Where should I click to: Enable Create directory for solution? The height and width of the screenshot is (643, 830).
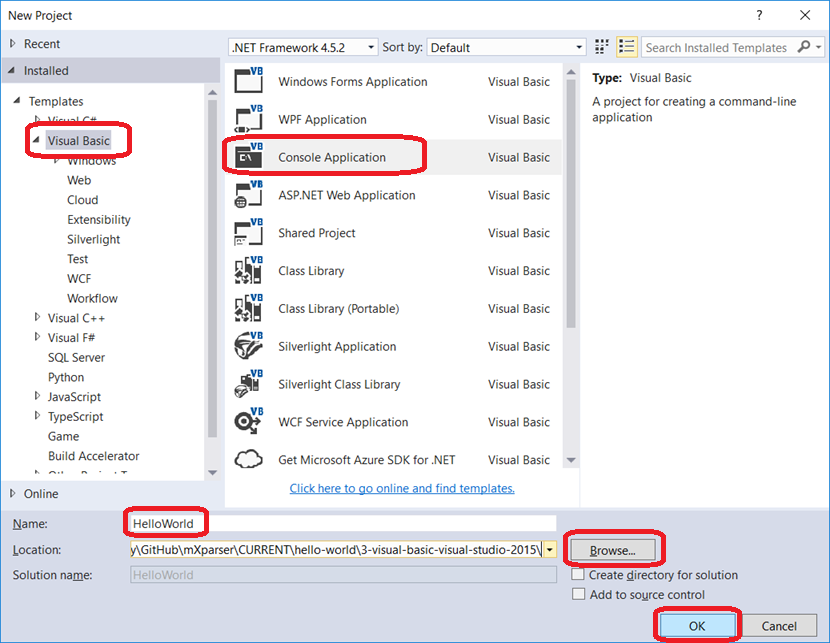pyautogui.click(x=577, y=574)
